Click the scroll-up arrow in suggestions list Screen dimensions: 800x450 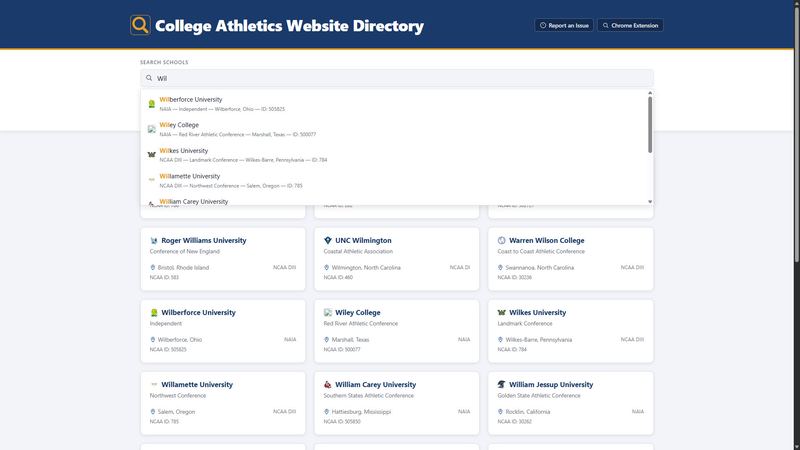650,93
